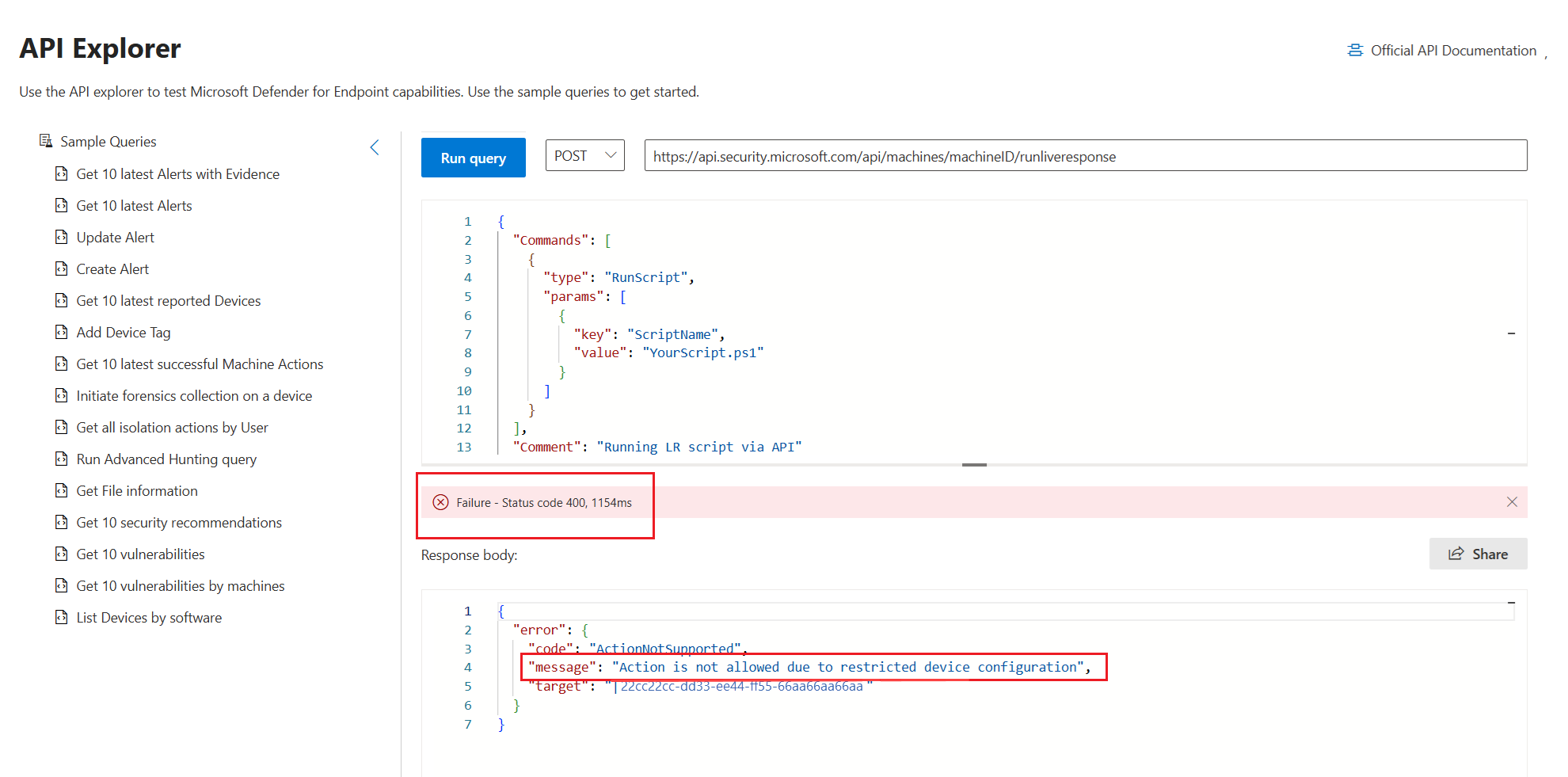Click the Comment line in request editor

657,447
